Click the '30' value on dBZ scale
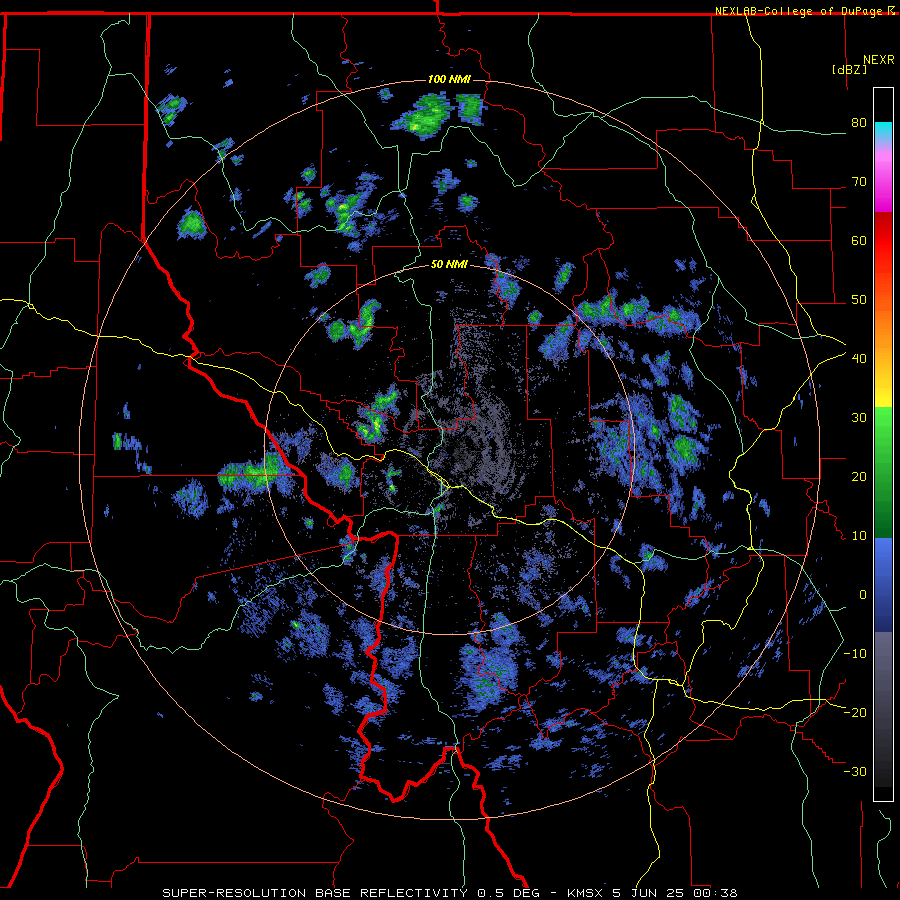This screenshot has width=900, height=900. [859, 418]
